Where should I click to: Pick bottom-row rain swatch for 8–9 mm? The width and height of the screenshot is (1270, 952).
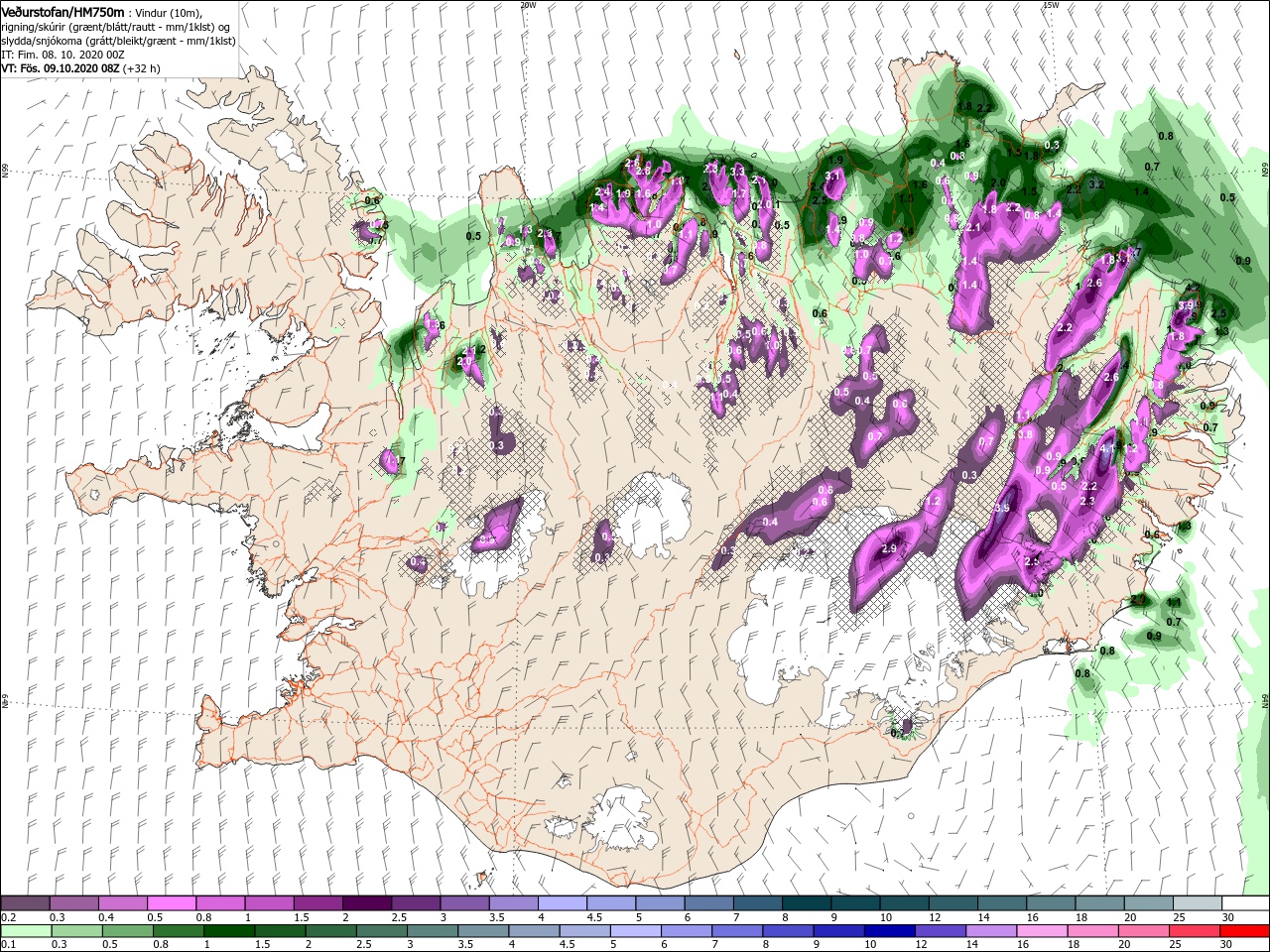click(x=787, y=931)
